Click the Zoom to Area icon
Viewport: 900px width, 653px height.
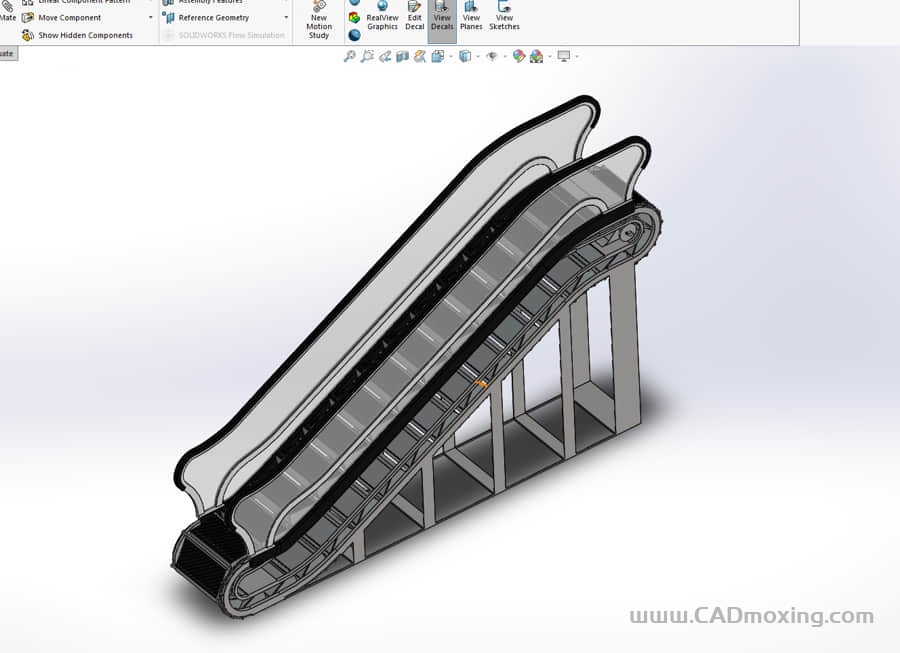pyautogui.click(x=367, y=56)
